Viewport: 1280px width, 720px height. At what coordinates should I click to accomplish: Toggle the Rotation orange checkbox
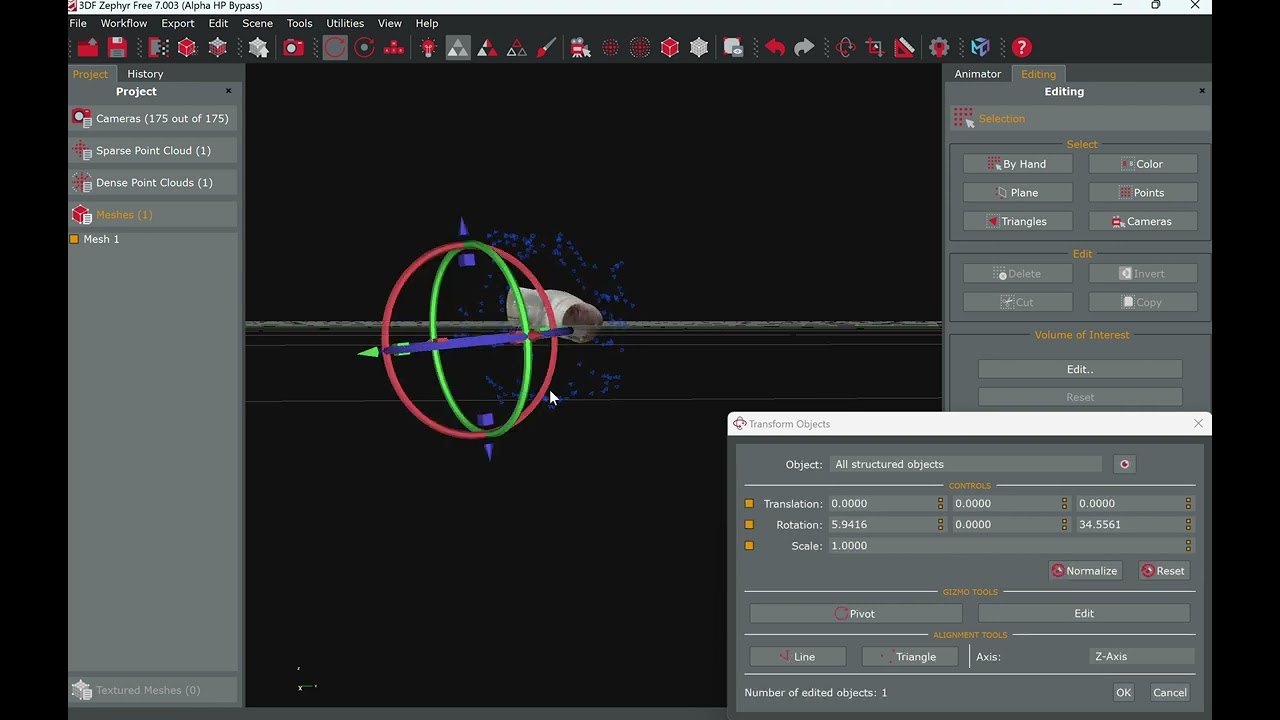[749, 525]
